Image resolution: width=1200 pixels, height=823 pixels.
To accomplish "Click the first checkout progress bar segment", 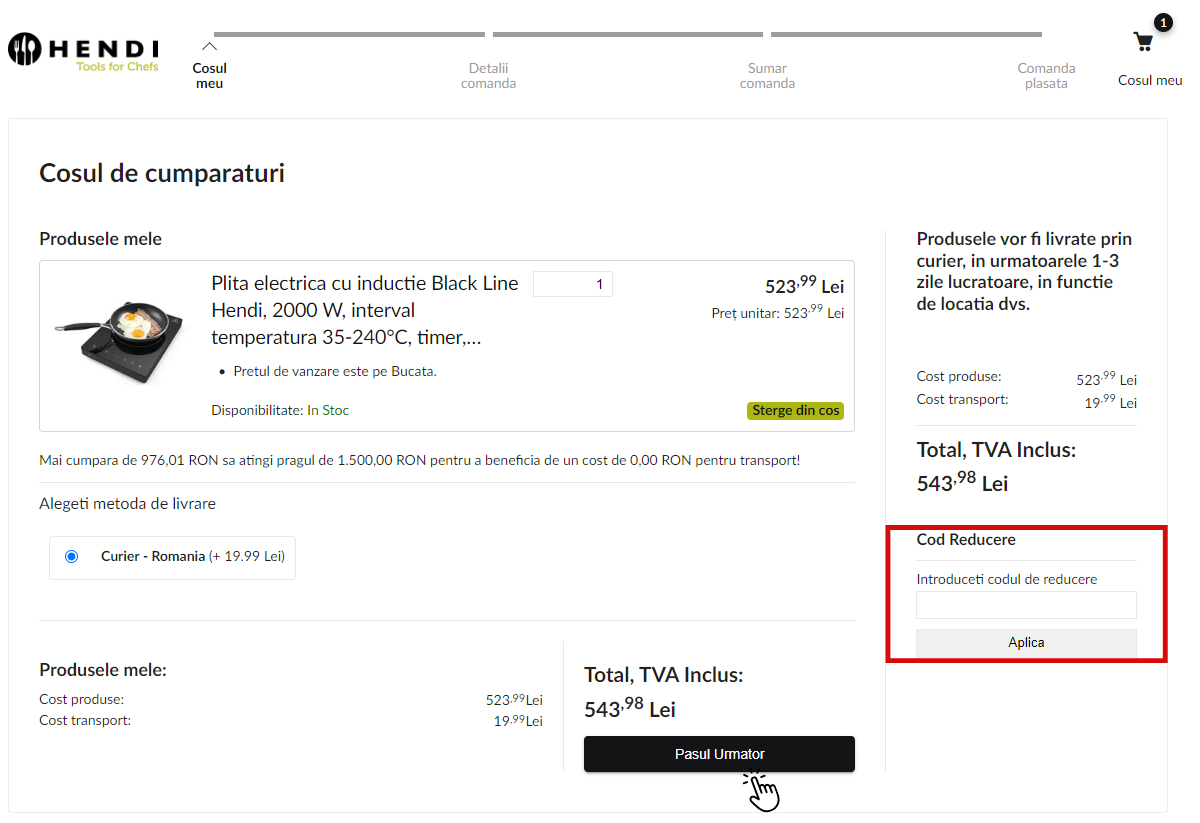I will click(349, 35).
